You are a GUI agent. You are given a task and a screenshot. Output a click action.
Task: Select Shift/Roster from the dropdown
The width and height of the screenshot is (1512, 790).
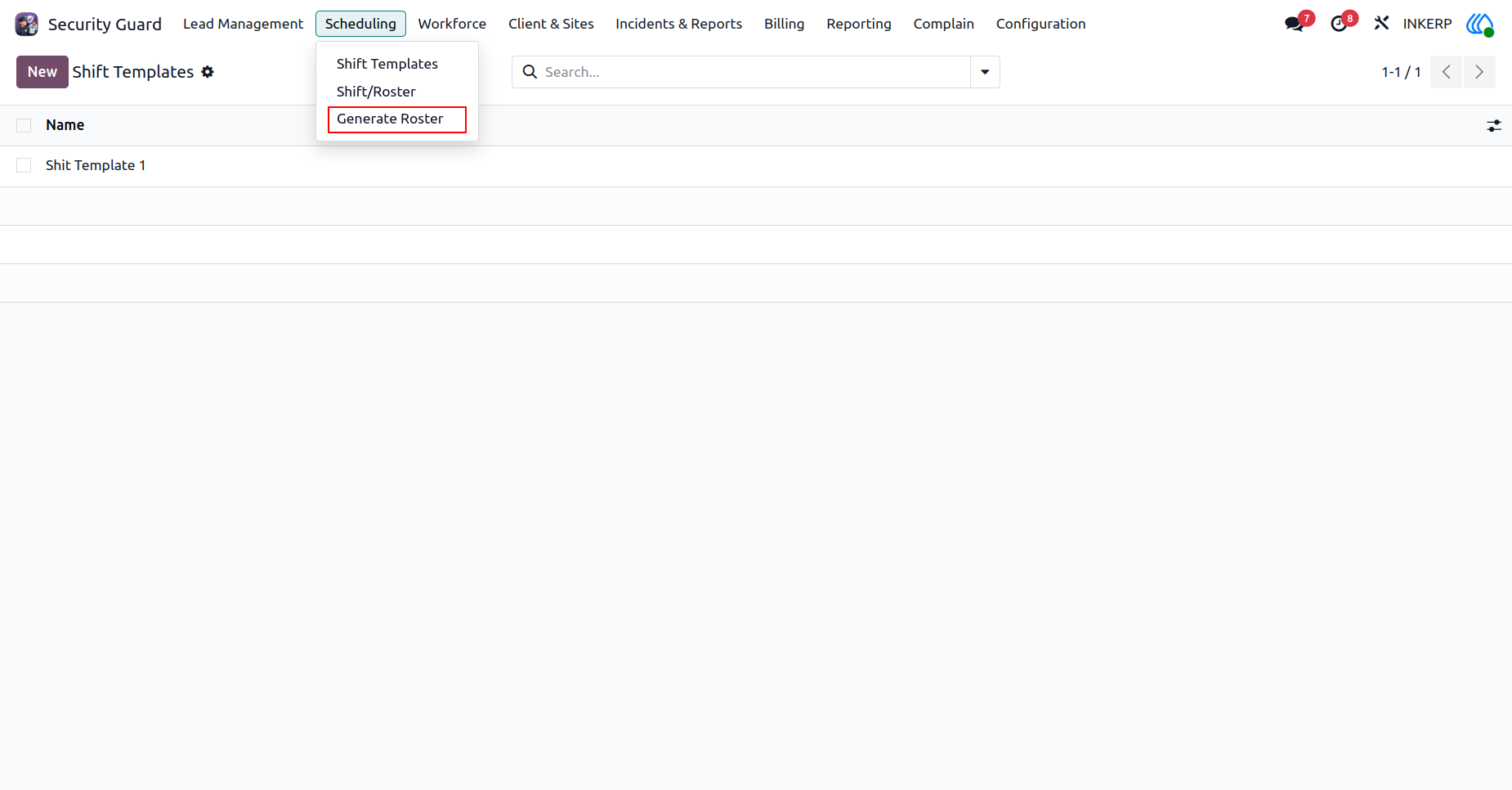click(x=376, y=92)
